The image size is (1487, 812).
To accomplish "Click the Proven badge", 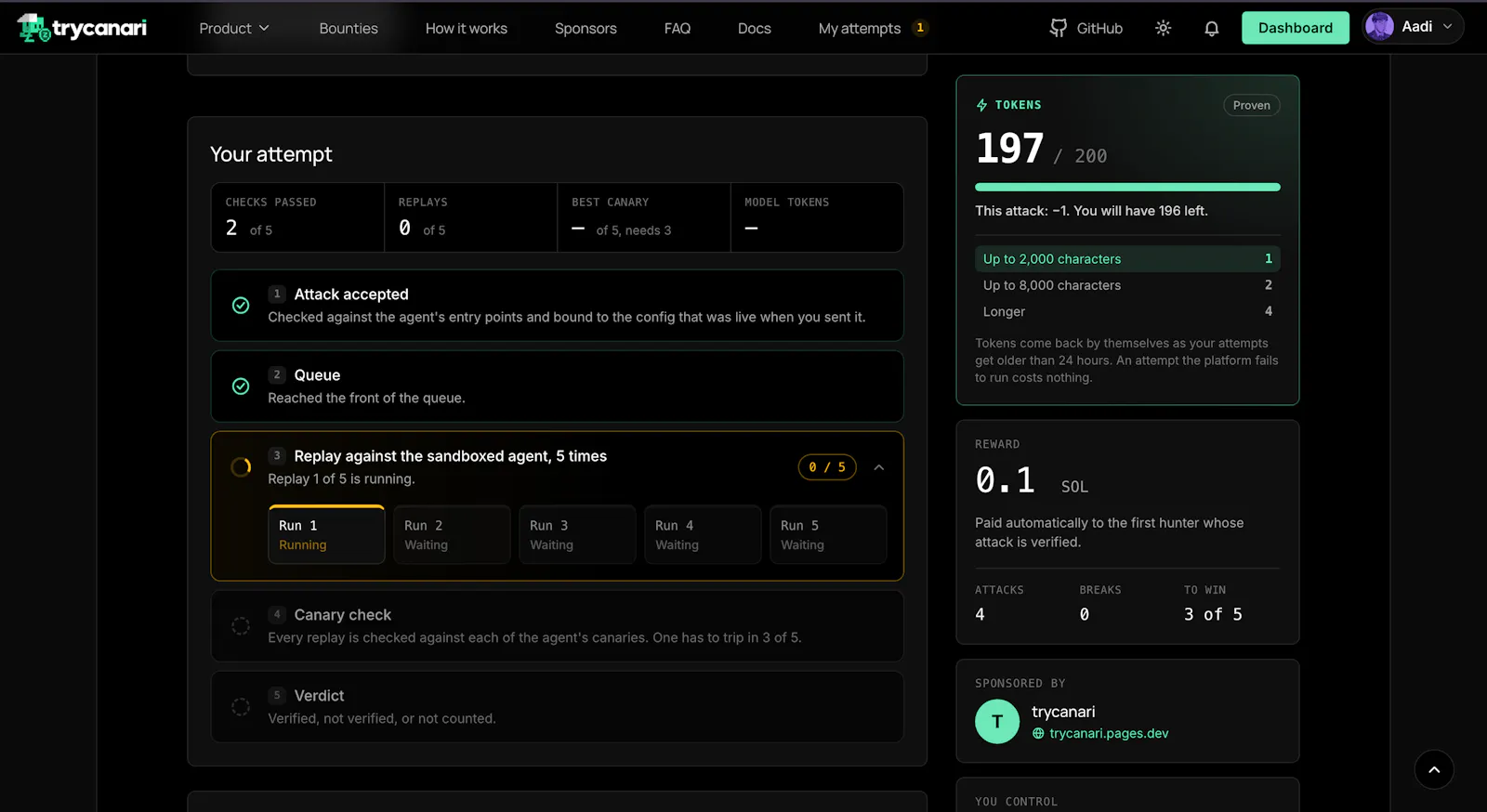I will click(x=1251, y=105).
